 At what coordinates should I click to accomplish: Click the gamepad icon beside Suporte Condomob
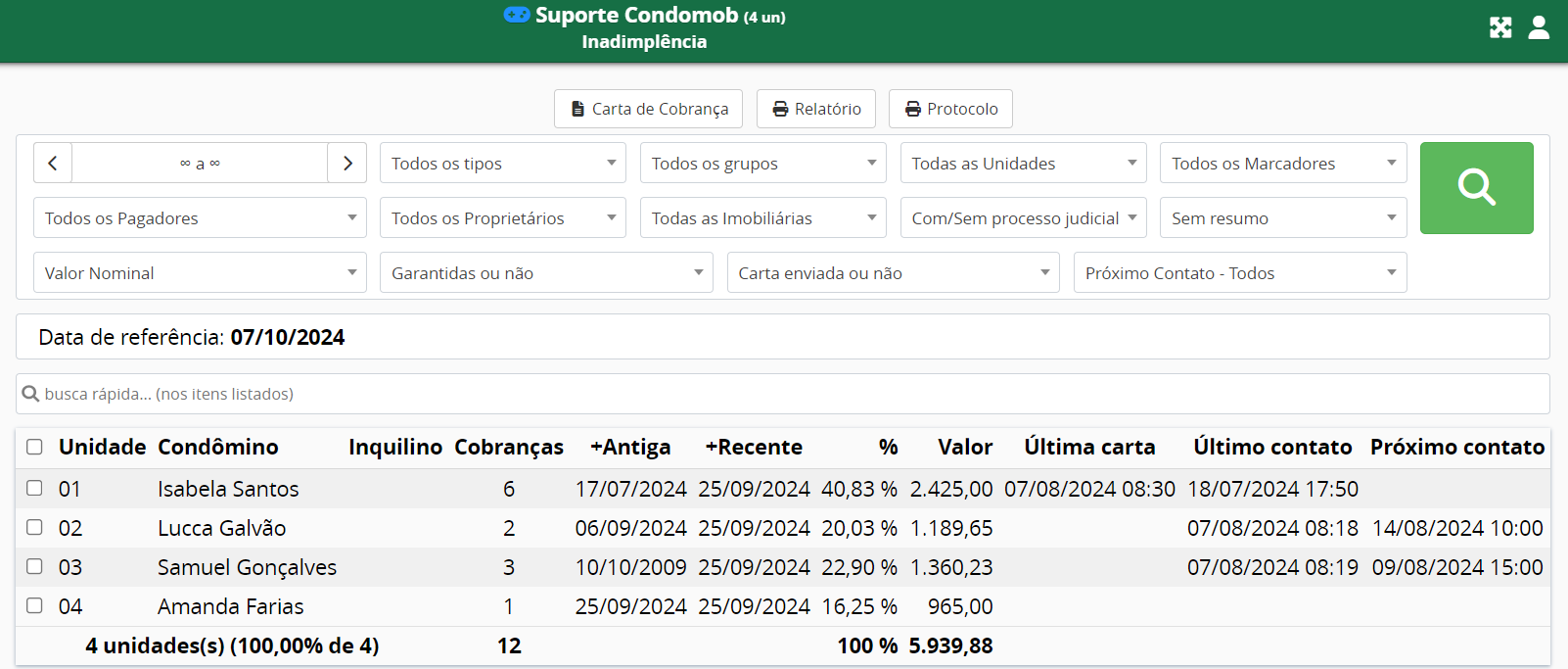(517, 15)
